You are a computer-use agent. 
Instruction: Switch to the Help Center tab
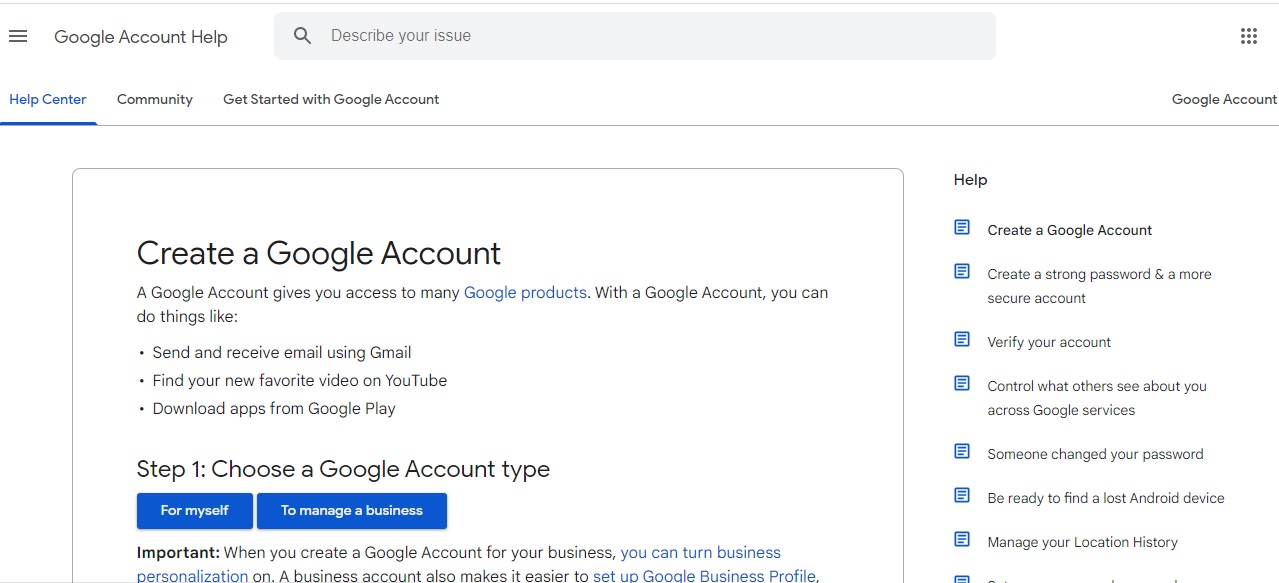pos(48,100)
